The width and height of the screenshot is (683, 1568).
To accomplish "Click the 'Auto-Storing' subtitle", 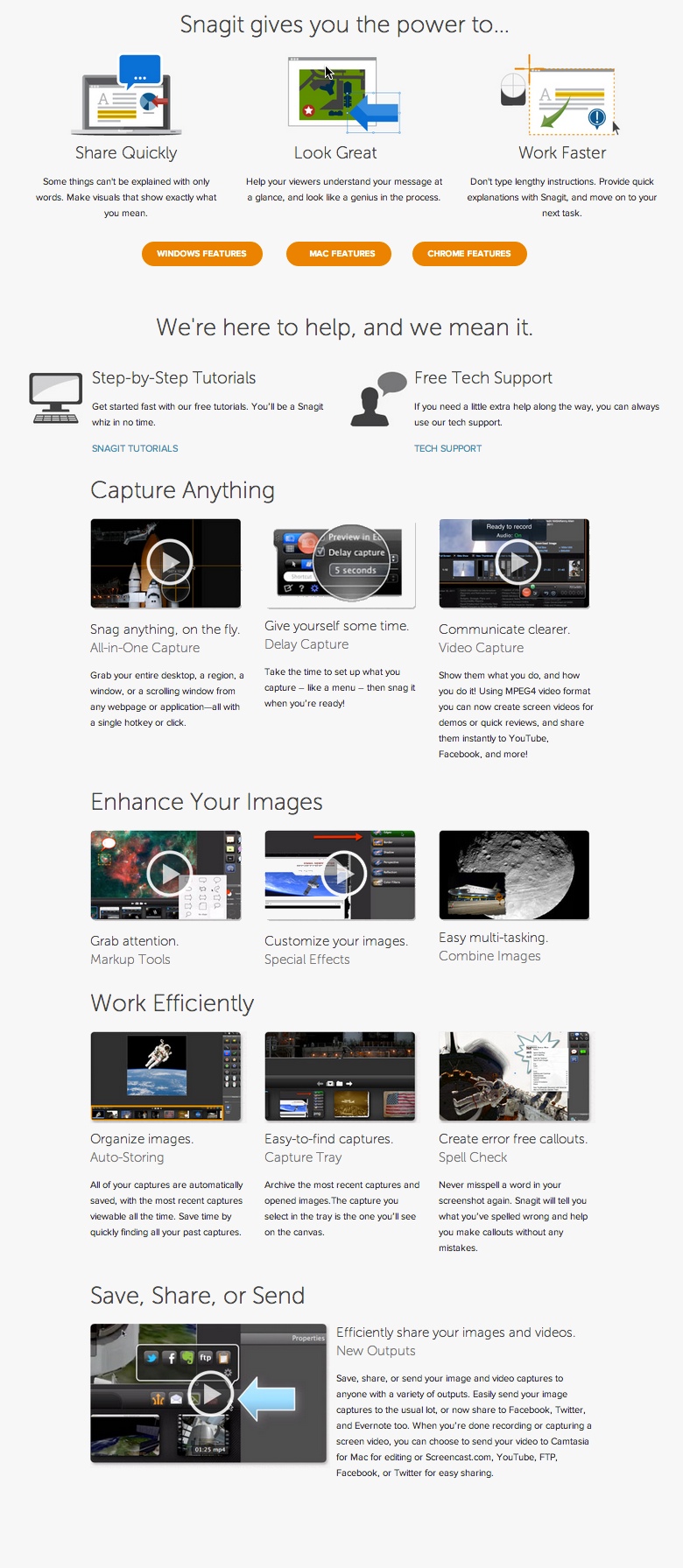I will [127, 1157].
